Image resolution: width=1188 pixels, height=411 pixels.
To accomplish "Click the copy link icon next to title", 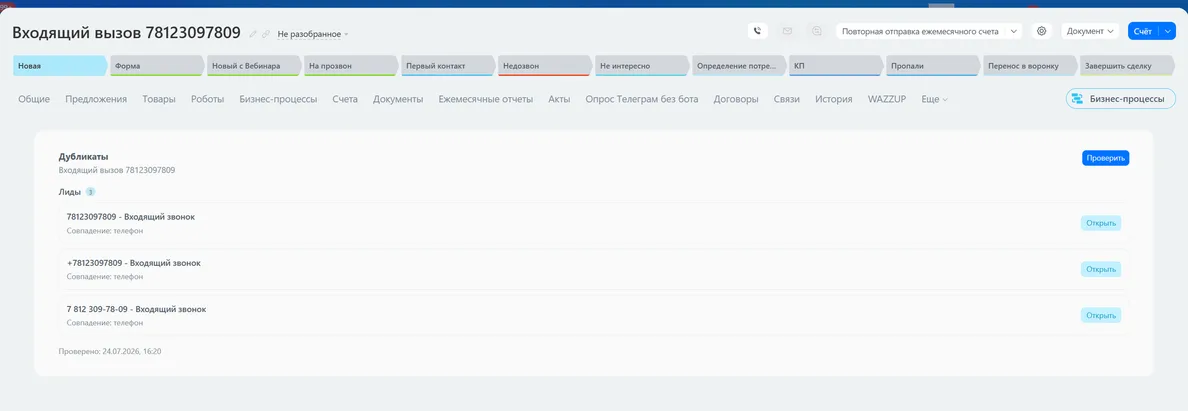I will click(x=265, y=33).
